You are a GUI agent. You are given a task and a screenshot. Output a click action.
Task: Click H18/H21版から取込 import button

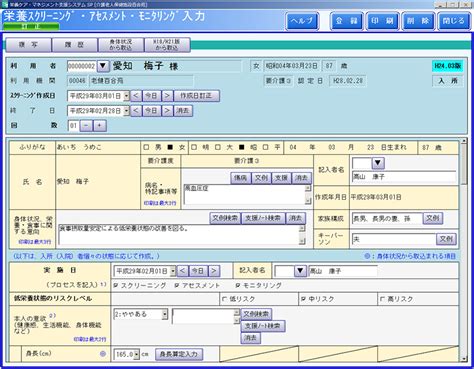[x=167, y=45]
